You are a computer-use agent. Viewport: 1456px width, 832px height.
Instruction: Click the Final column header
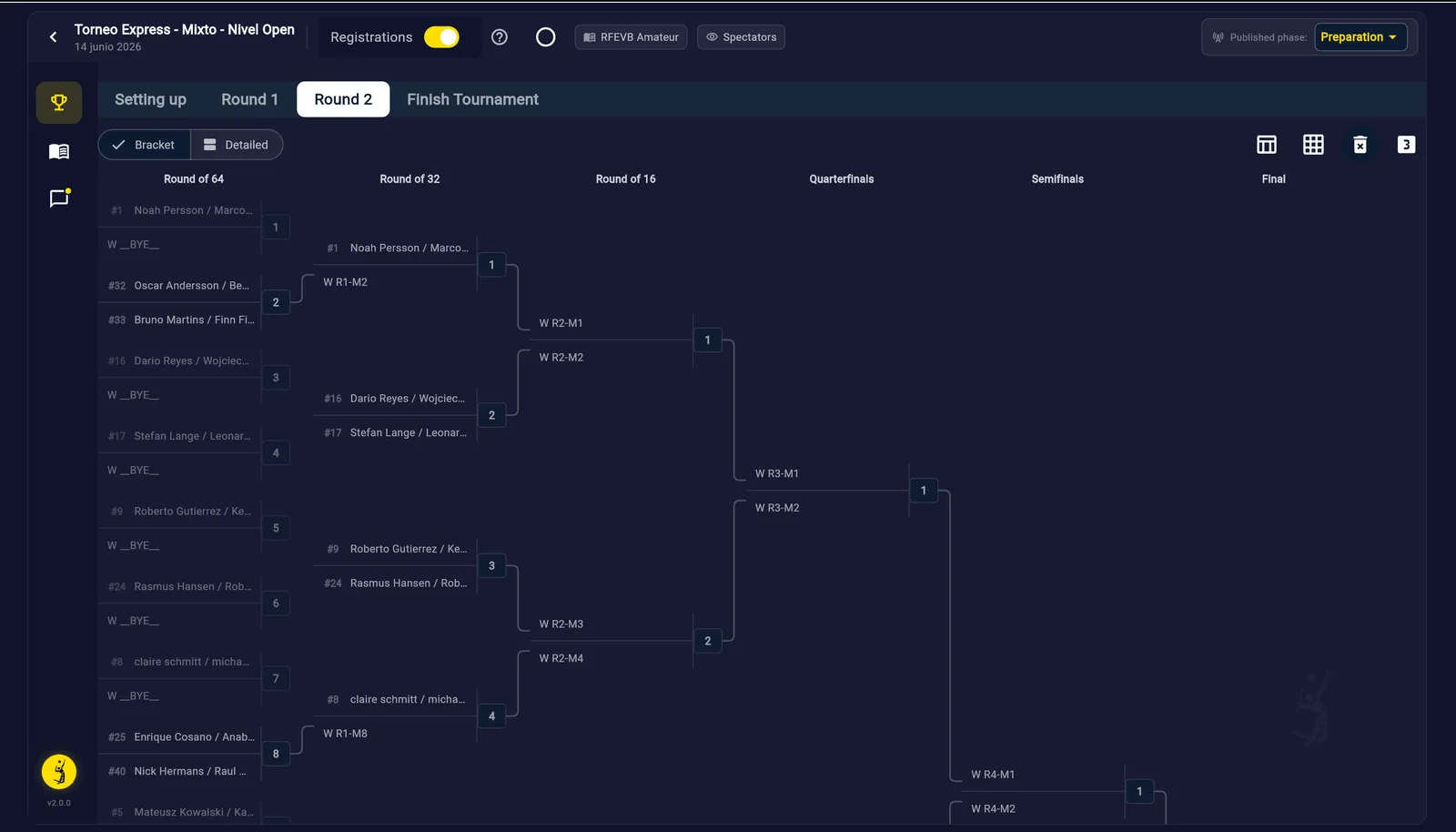pyautogui.click(x=1273, y=179)
